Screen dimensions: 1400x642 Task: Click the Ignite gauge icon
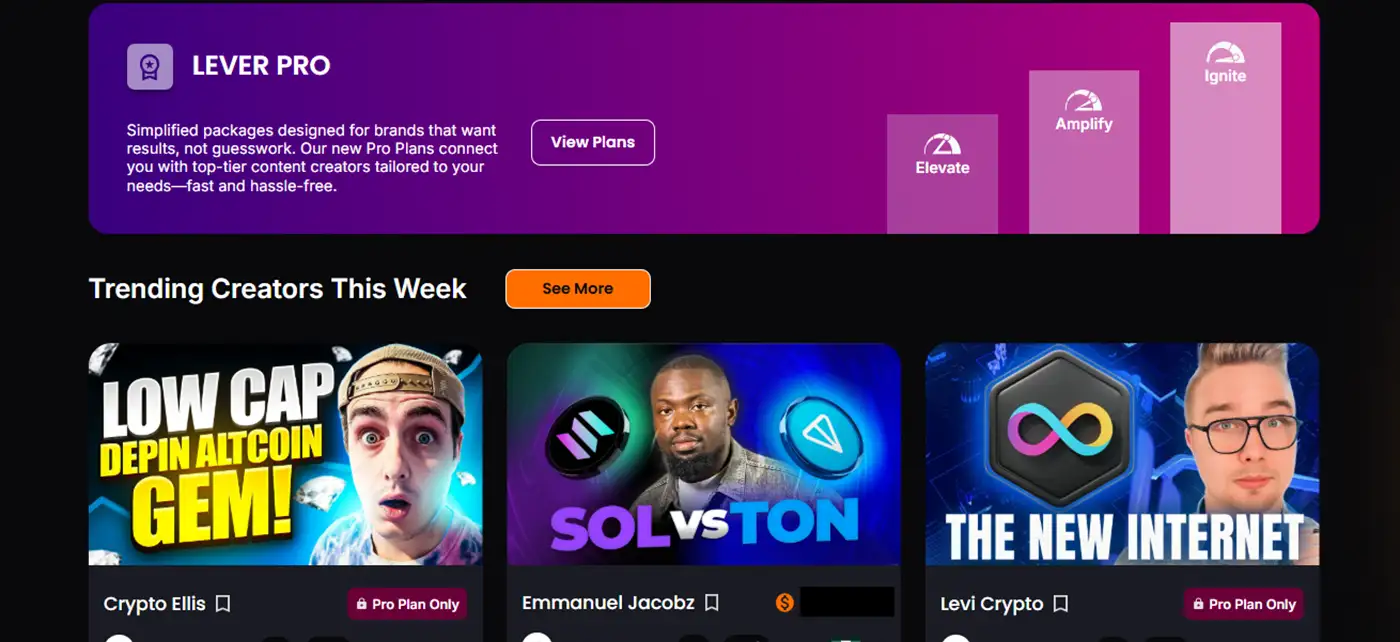[x=1225, y=53]
